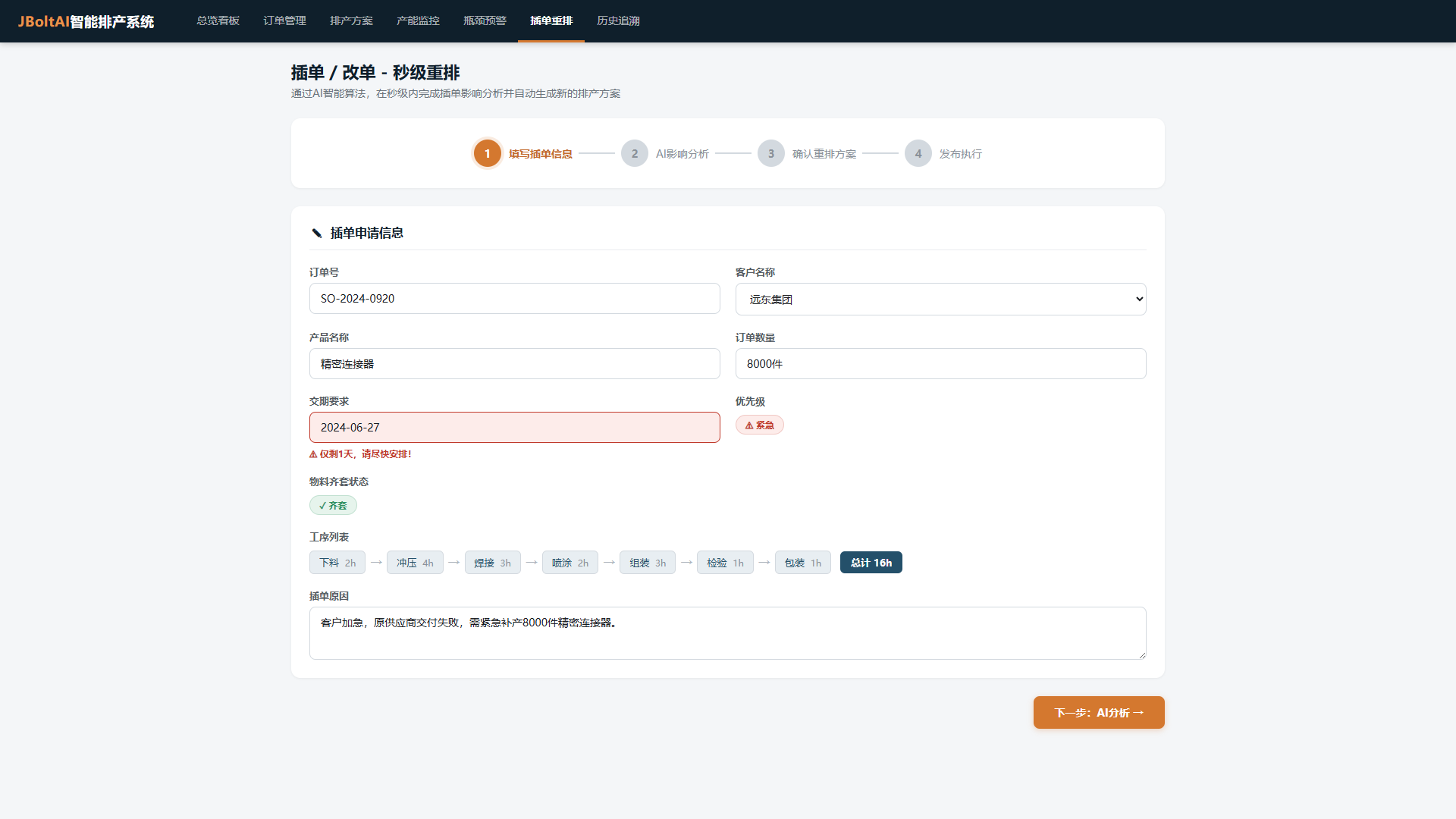Open the 客户名称 dropdown
Screen dimensions: 1456x819
click(940, 300)
